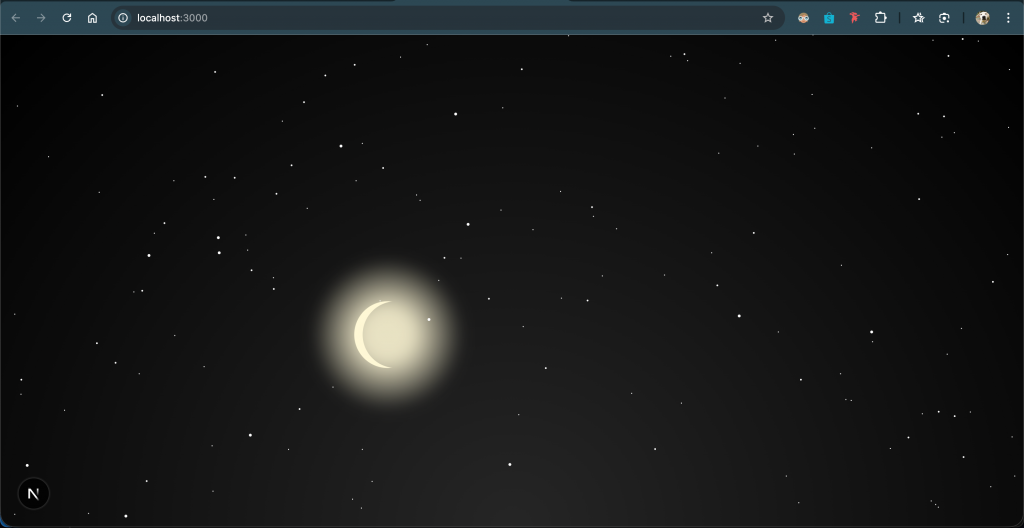Viewport: 1024px width, 528px height.
Task: Open the red ninja figure extension
Action: click(x=854, y=18)
